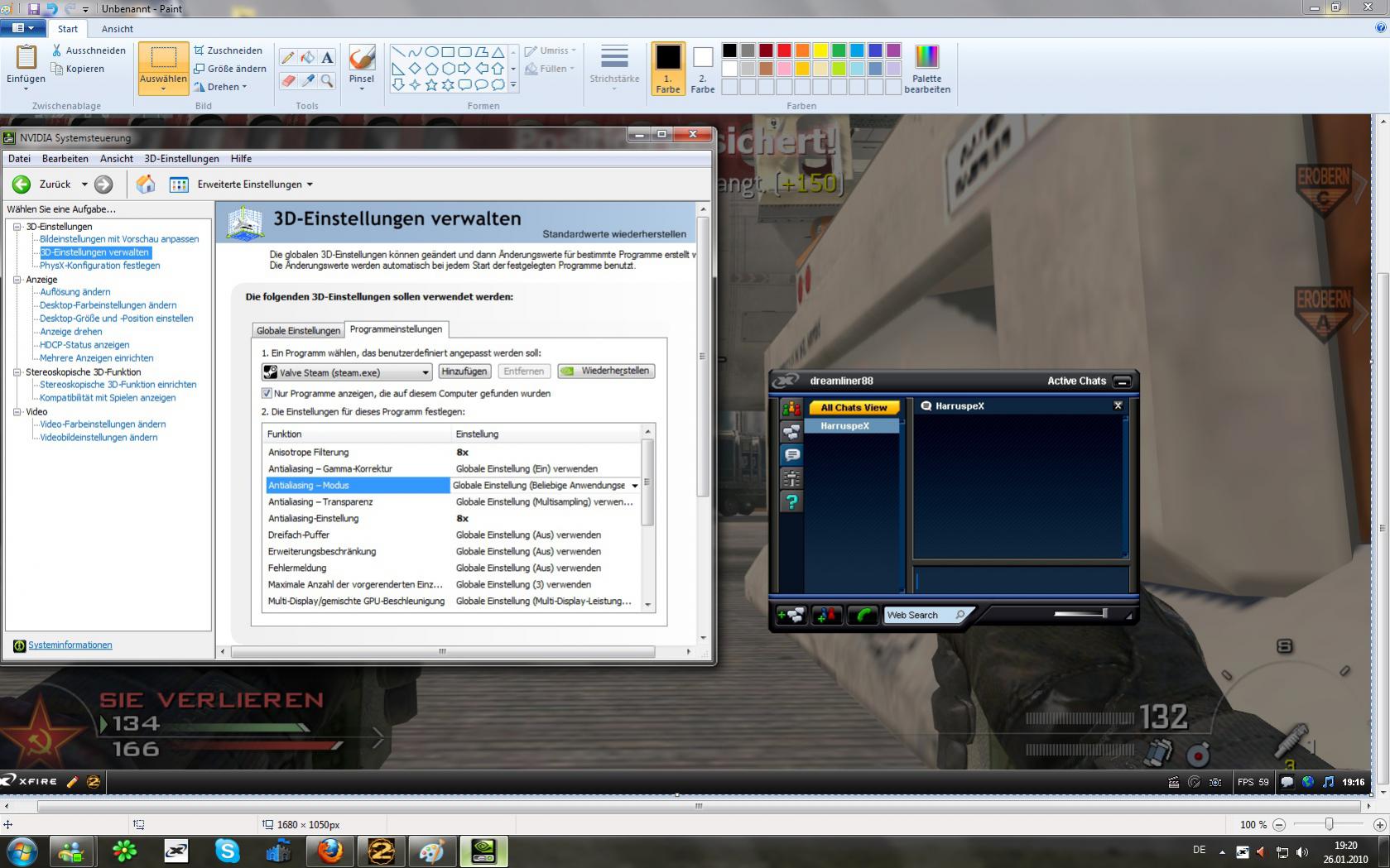The height and width of the screenshot is (868, 1390).
Task: Open the Paint file menu button
Action: (22, 28)
